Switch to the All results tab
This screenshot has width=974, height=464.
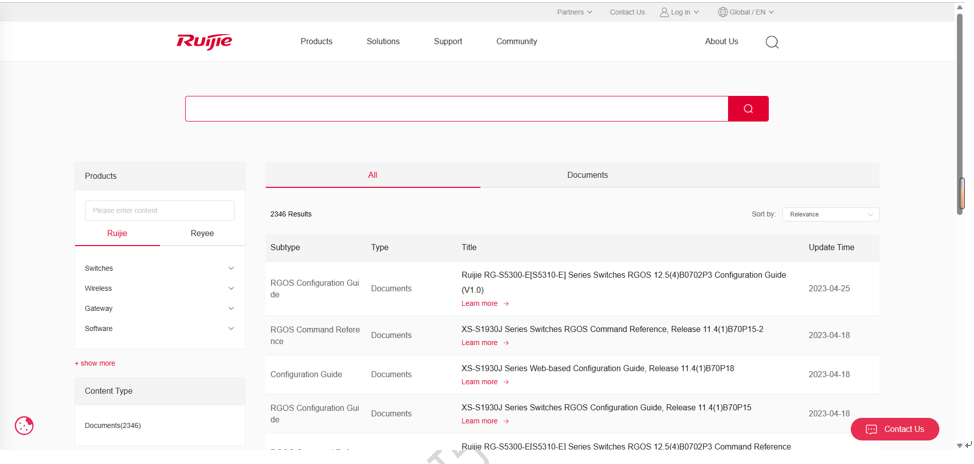click(x=373, y=175)
